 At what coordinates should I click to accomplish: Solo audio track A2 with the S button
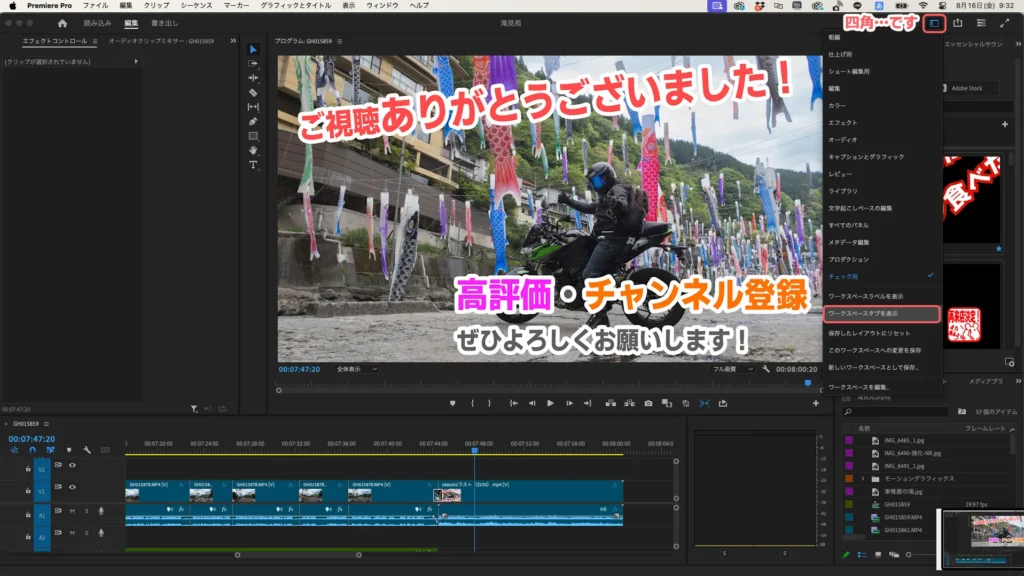click(86, 532)
